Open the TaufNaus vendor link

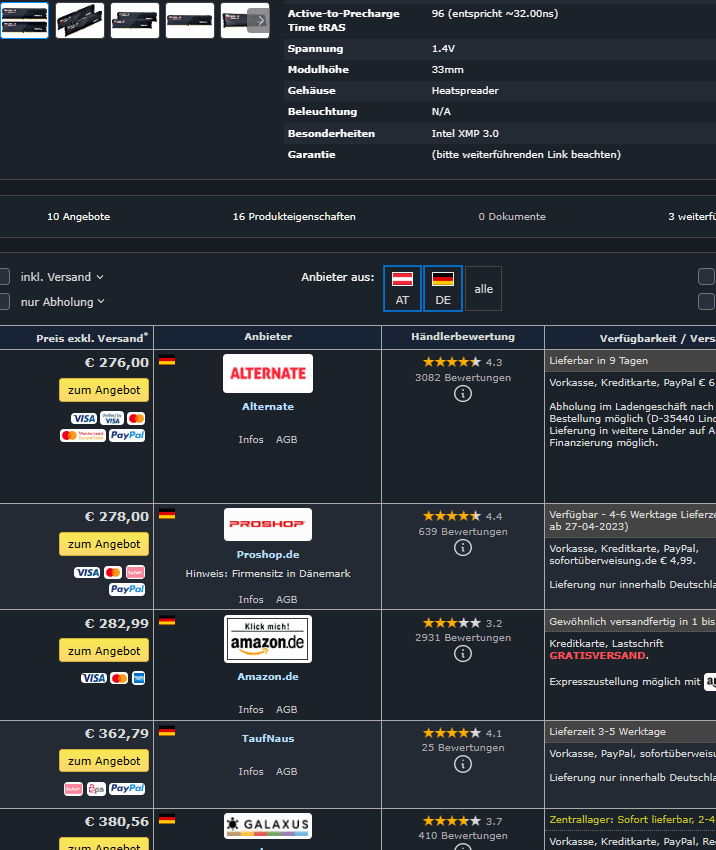pyautogui.click(x=268, y=738)
